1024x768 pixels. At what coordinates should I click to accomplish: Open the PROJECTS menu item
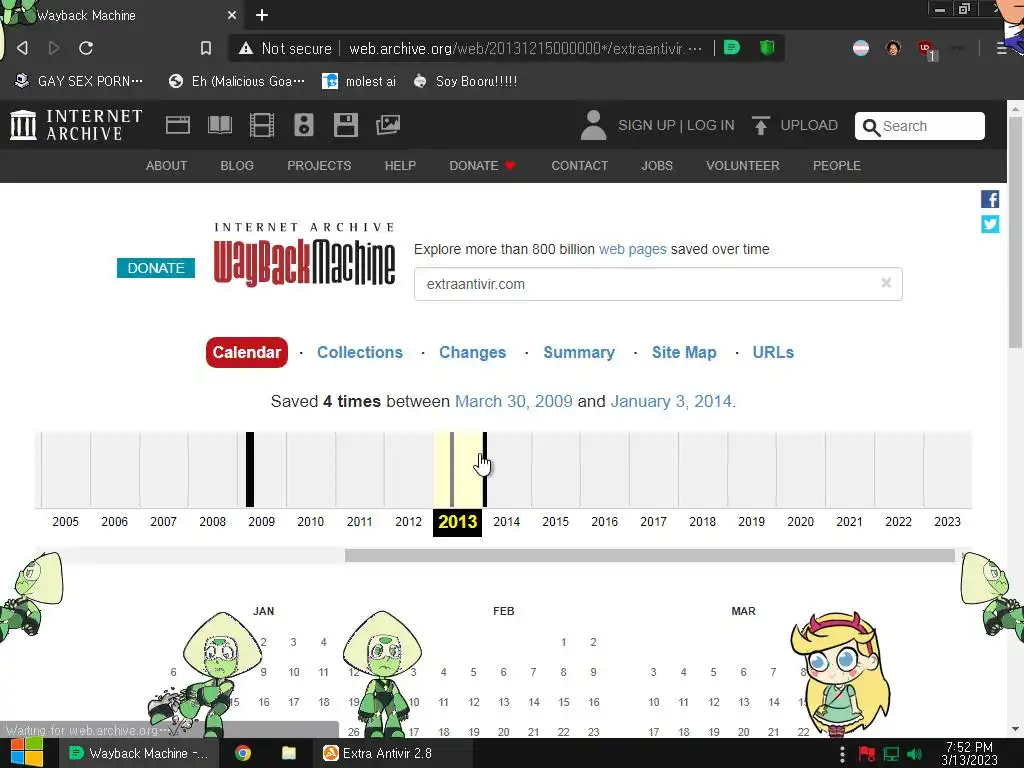[319, 166]
